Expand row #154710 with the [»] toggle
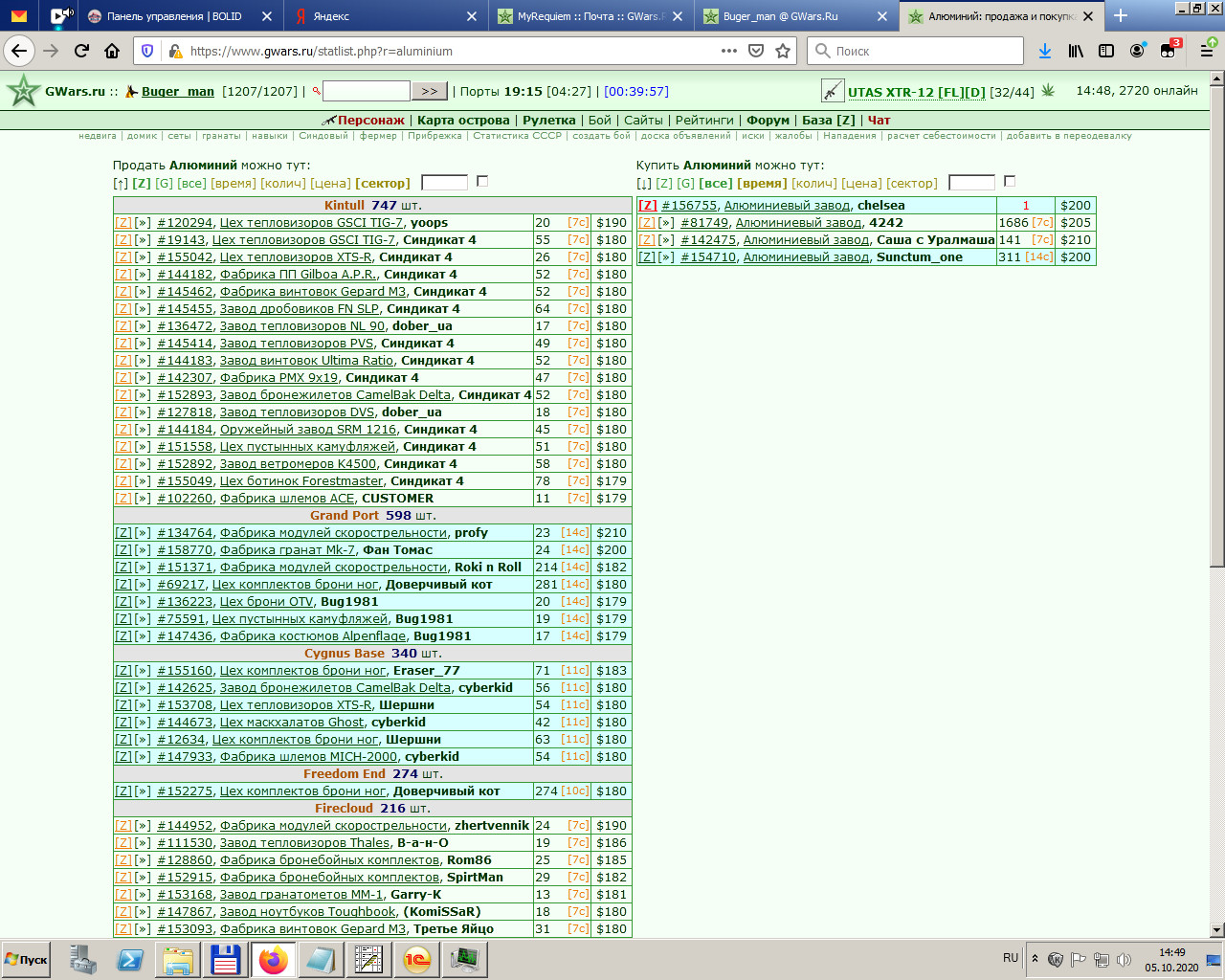 pyautogui.click(x=666, y=256)
